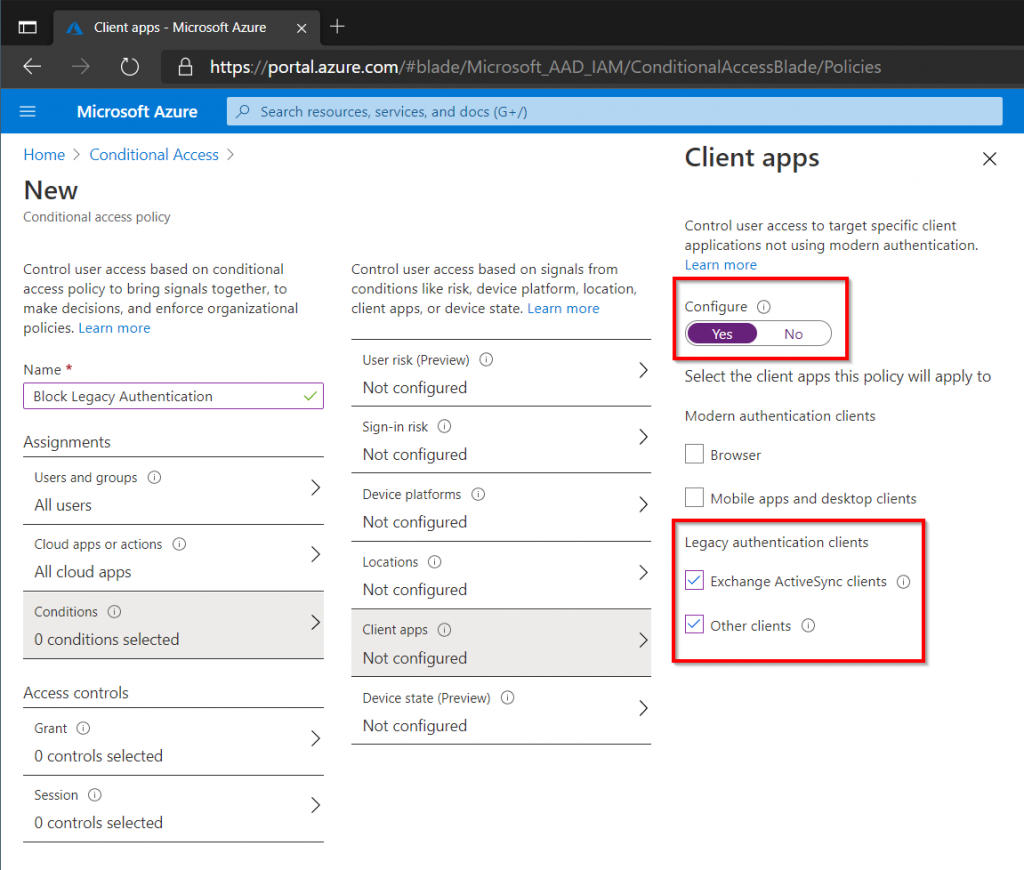
Task: Click the tab actions icon at the window's top-left
Action: pos(27,27)
